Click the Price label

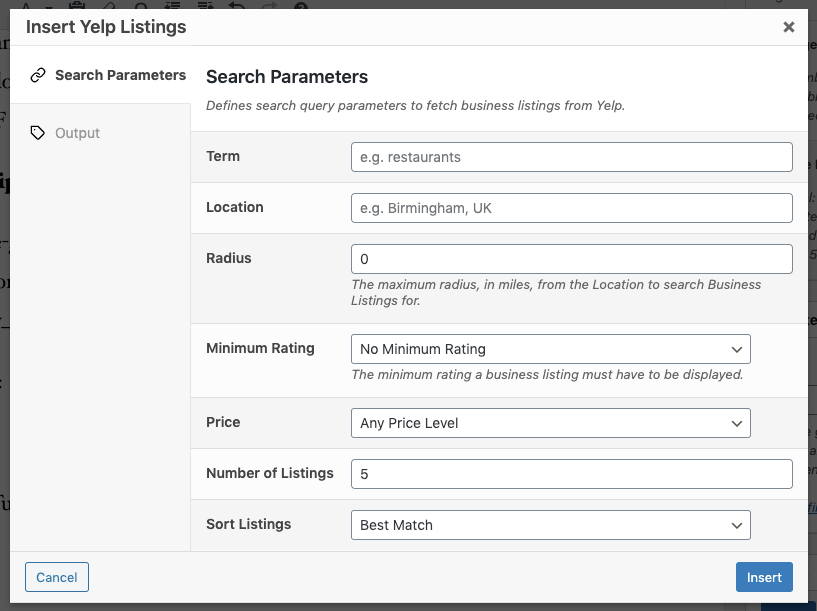(223, 422)
